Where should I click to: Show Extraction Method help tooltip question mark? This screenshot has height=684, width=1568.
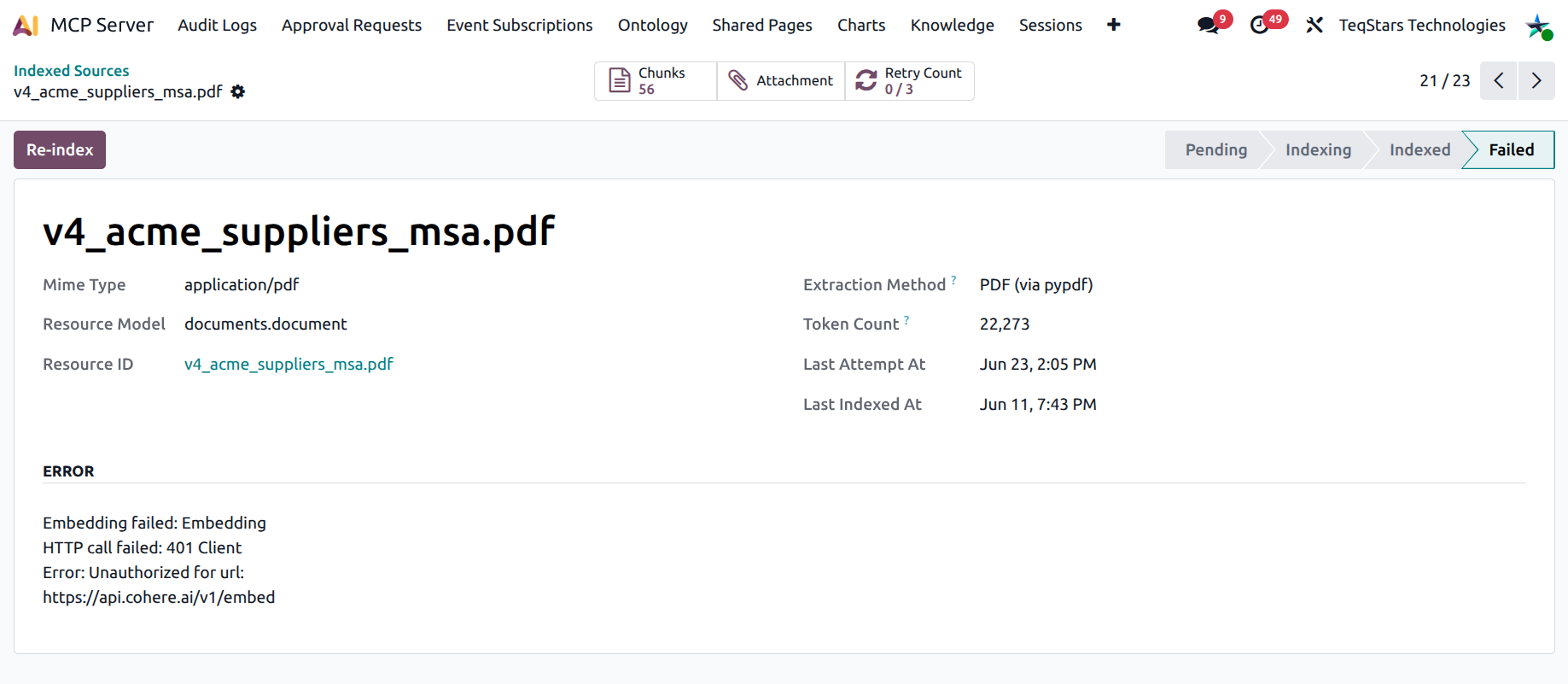pyautogui.click(x=953, y=279)
